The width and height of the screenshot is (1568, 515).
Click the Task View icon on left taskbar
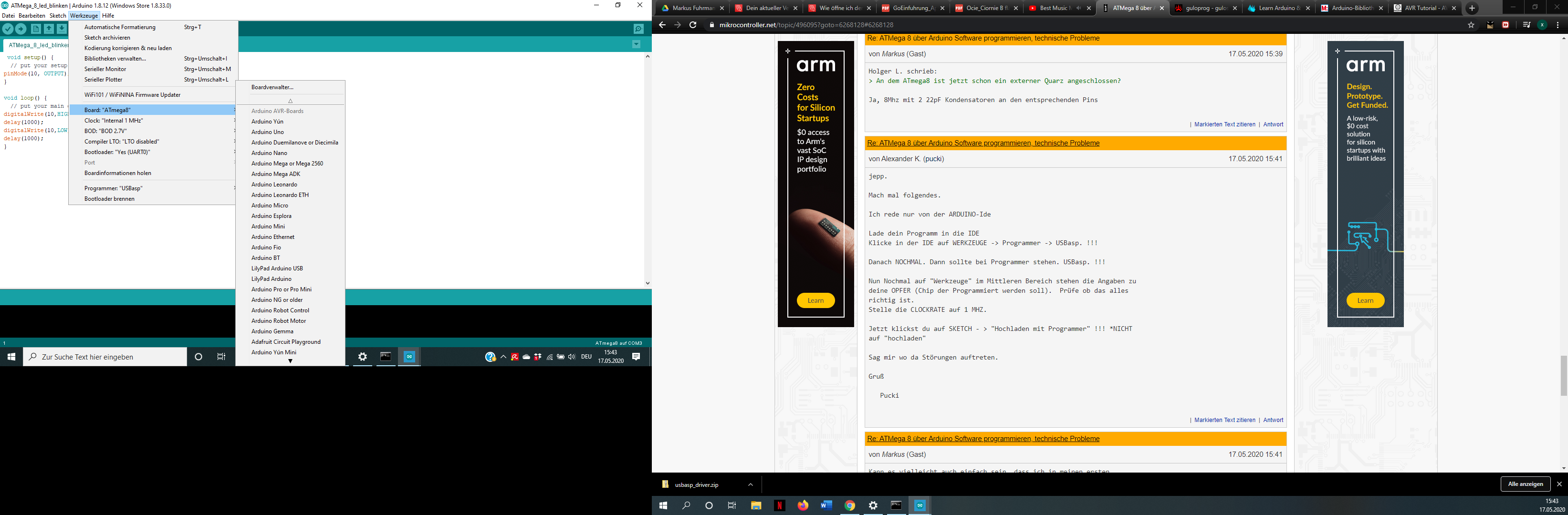(221, 357)
